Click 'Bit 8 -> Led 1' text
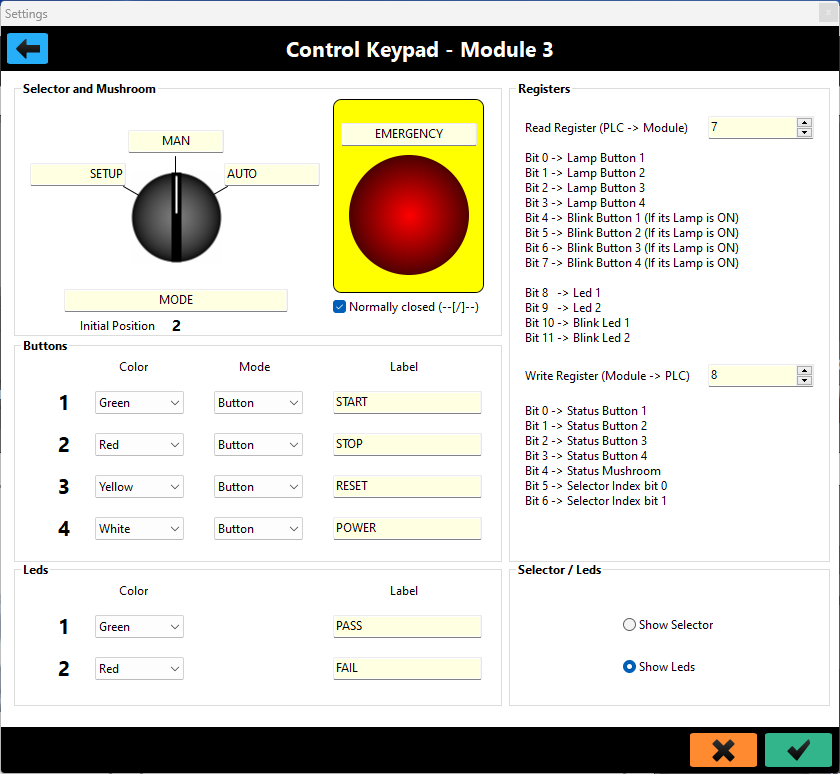Image resolution: width=840 pixels, height=774 pixels. tap(562, 293)
